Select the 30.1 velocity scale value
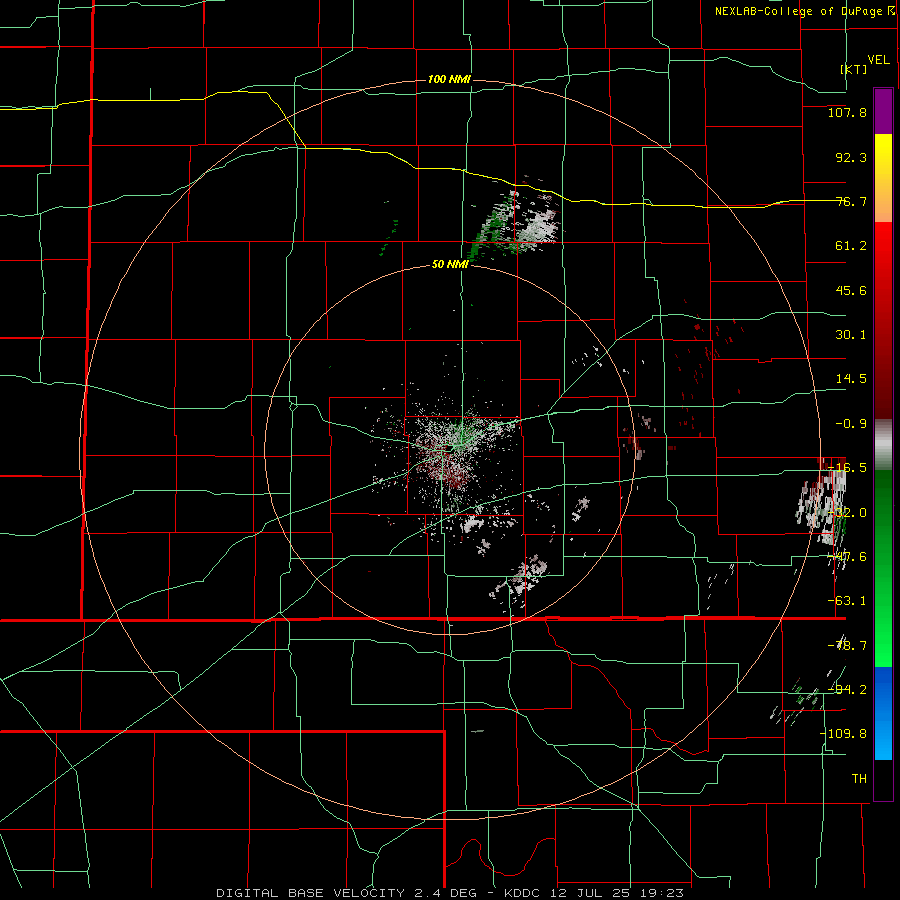Screen dimensions: 900x900 click(851, 335)
